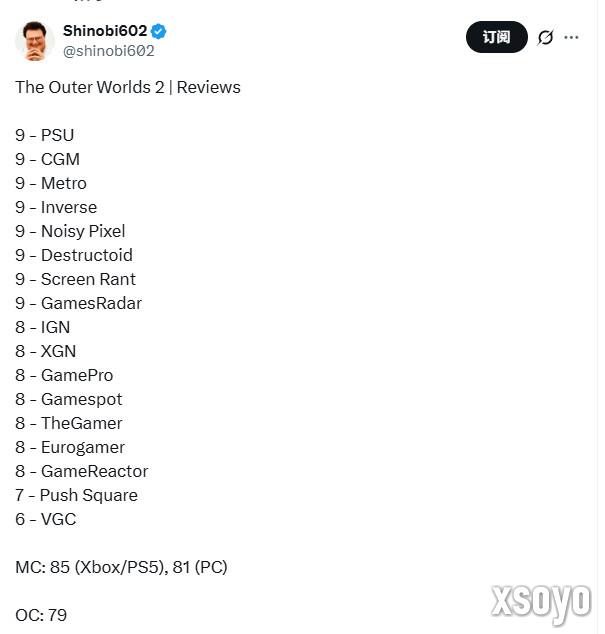Click the "OC: 79" score text
Image resolution: width=605 pixels, height=634 pixels.
point(41,615)
